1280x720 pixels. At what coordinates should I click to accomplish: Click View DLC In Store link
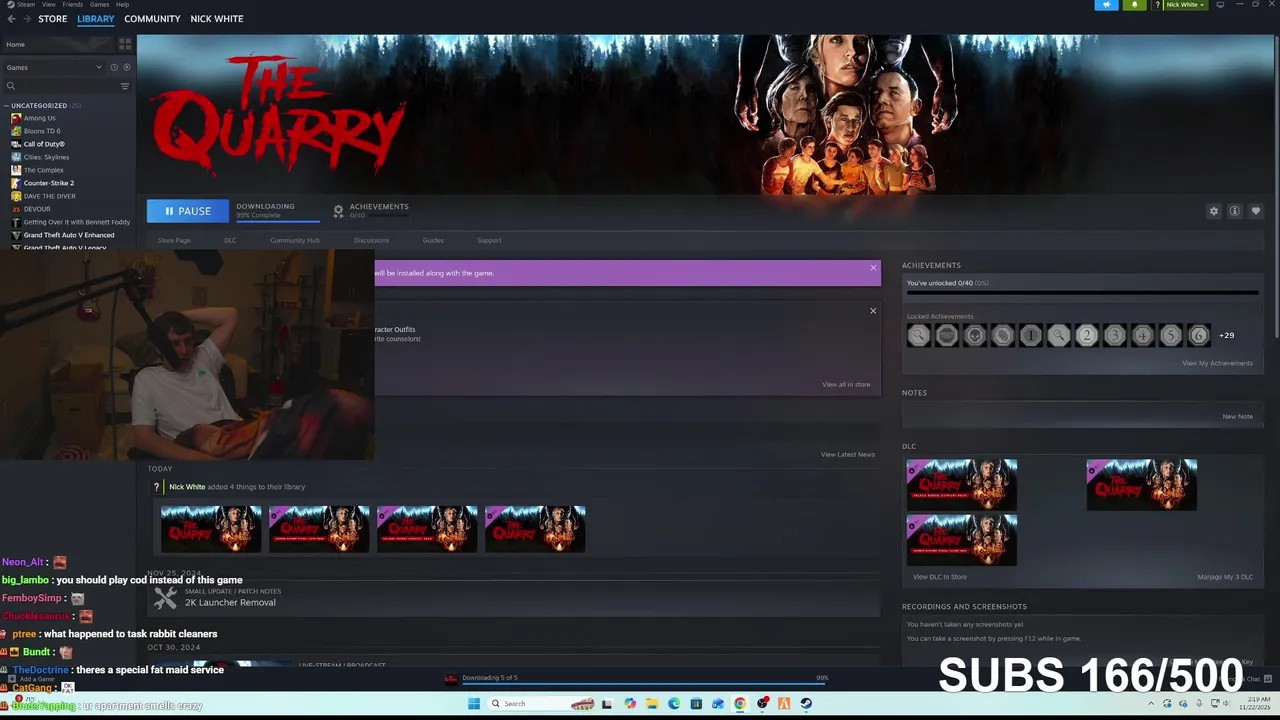940,577
